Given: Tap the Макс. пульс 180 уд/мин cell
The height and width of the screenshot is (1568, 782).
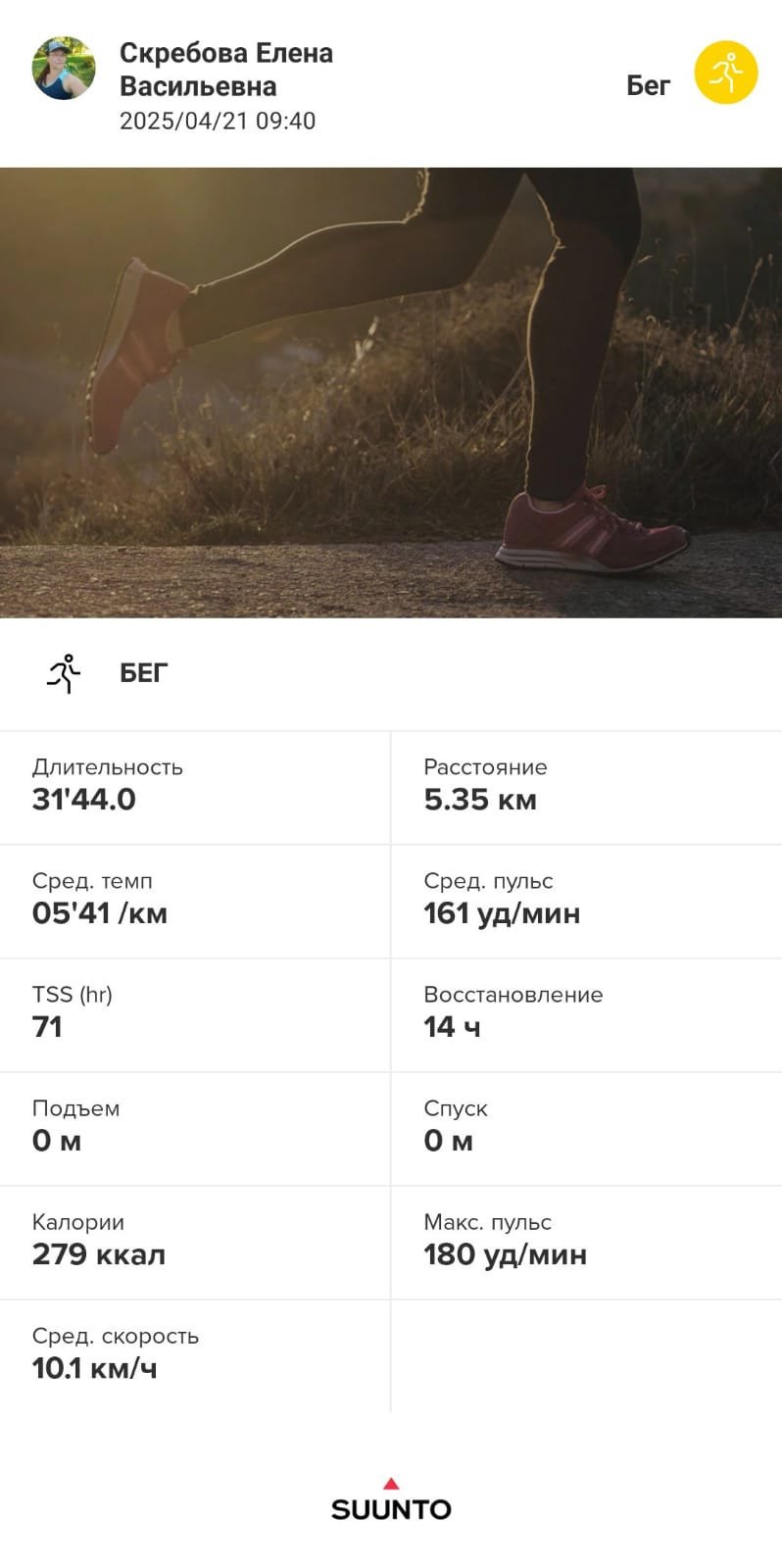Looking at the screenshot, I should 587,1242.
